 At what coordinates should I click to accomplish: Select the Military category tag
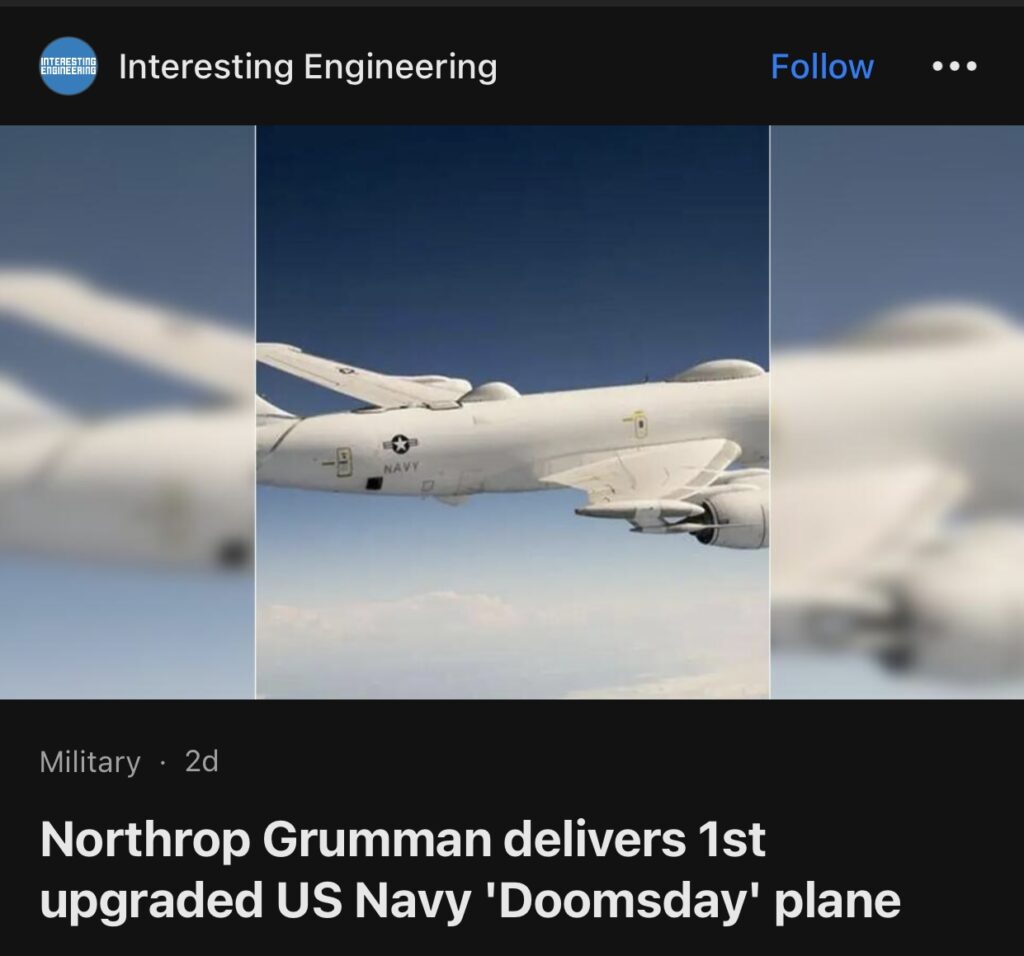click(x=90, y=762)
